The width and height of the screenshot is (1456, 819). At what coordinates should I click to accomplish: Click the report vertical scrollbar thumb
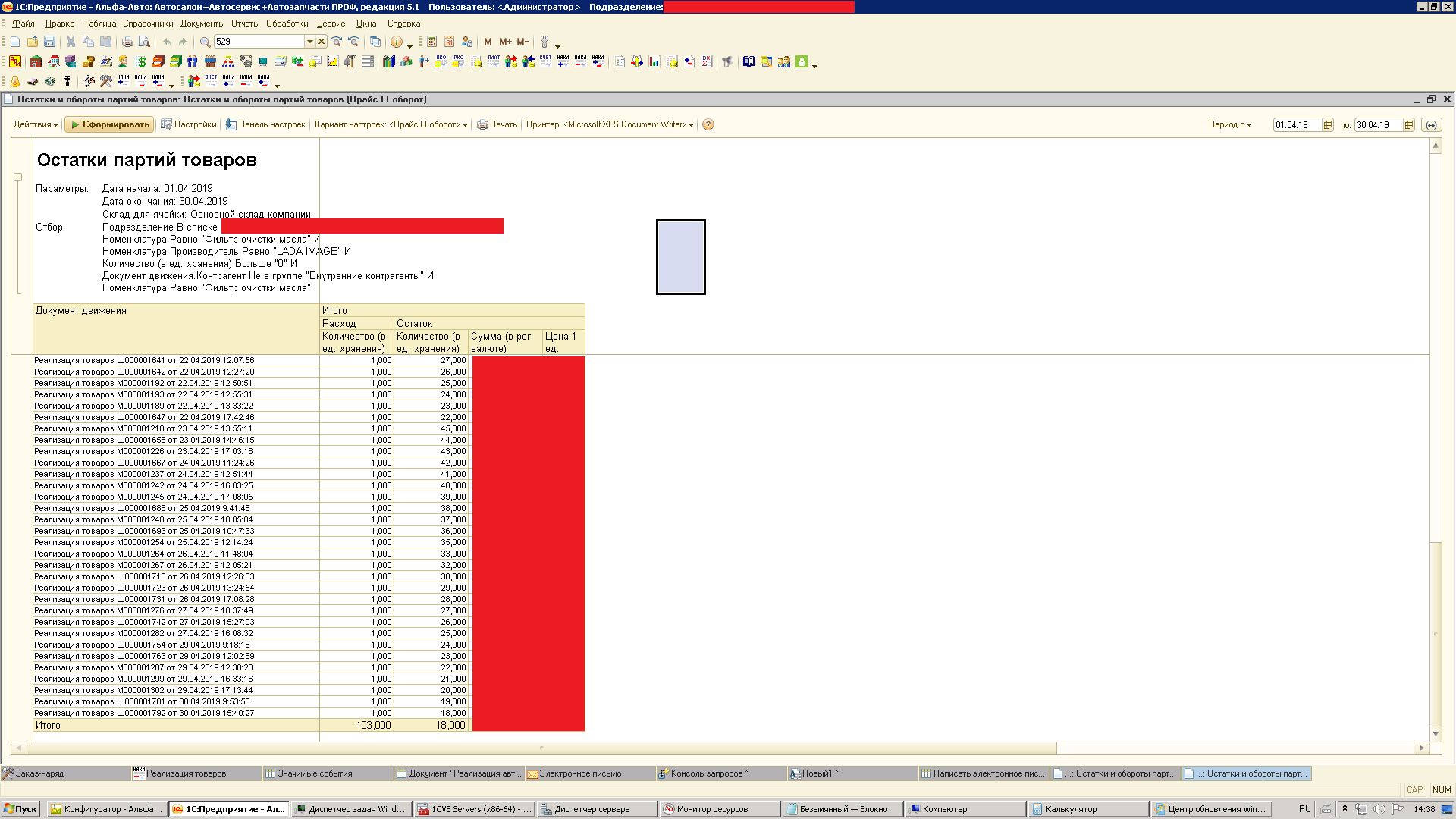point(1436,633)
